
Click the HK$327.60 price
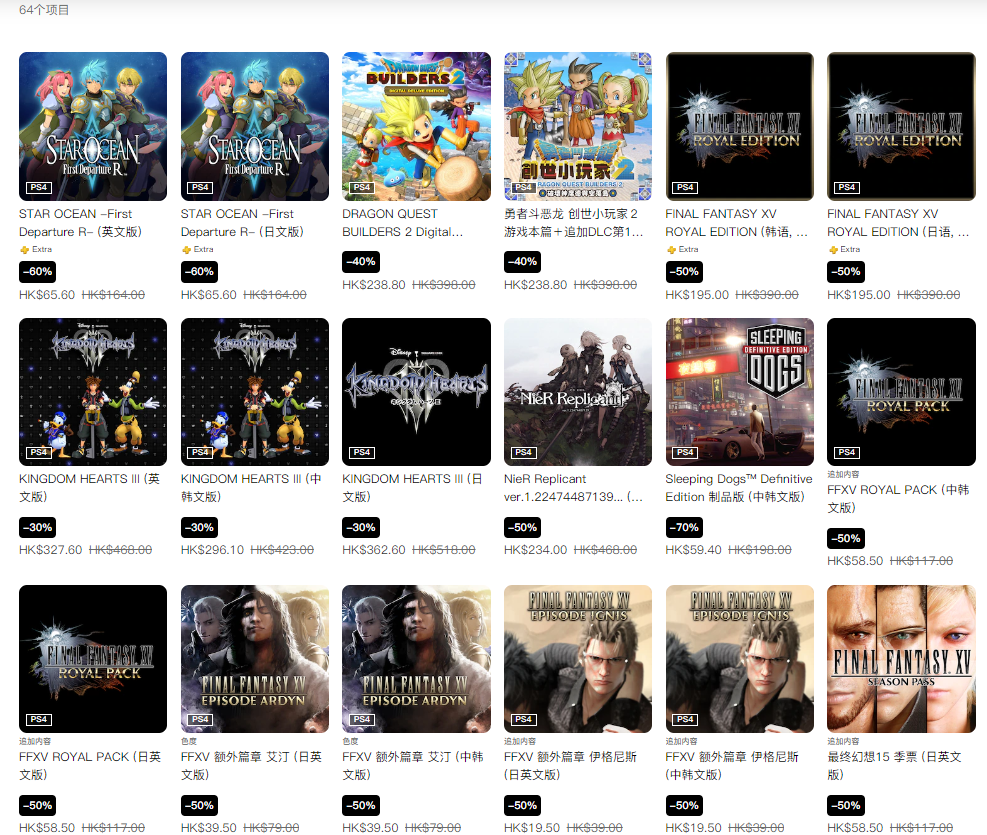(x=50, y=550)
